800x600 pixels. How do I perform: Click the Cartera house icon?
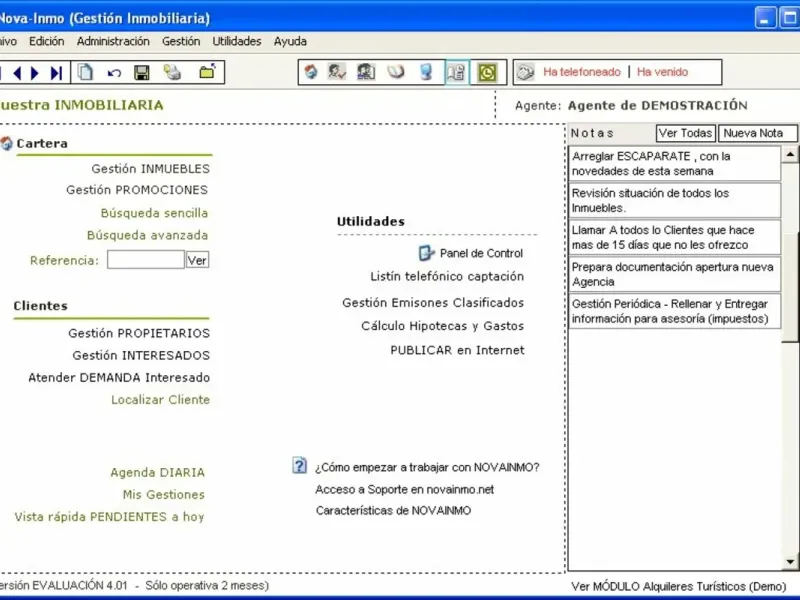[x=6, y=143]
